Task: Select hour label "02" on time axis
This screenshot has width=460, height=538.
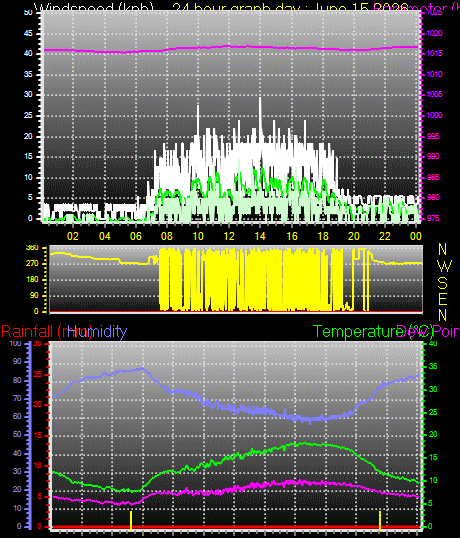Action: (73, 236)
